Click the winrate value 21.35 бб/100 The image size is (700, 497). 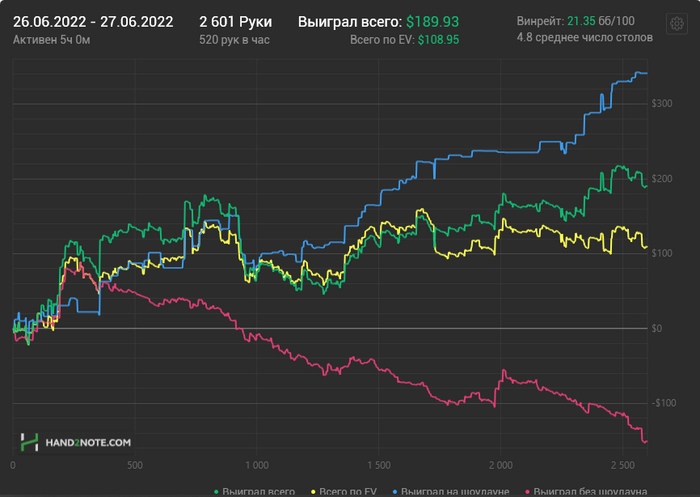pyautogui.click(x=600, y=21)
